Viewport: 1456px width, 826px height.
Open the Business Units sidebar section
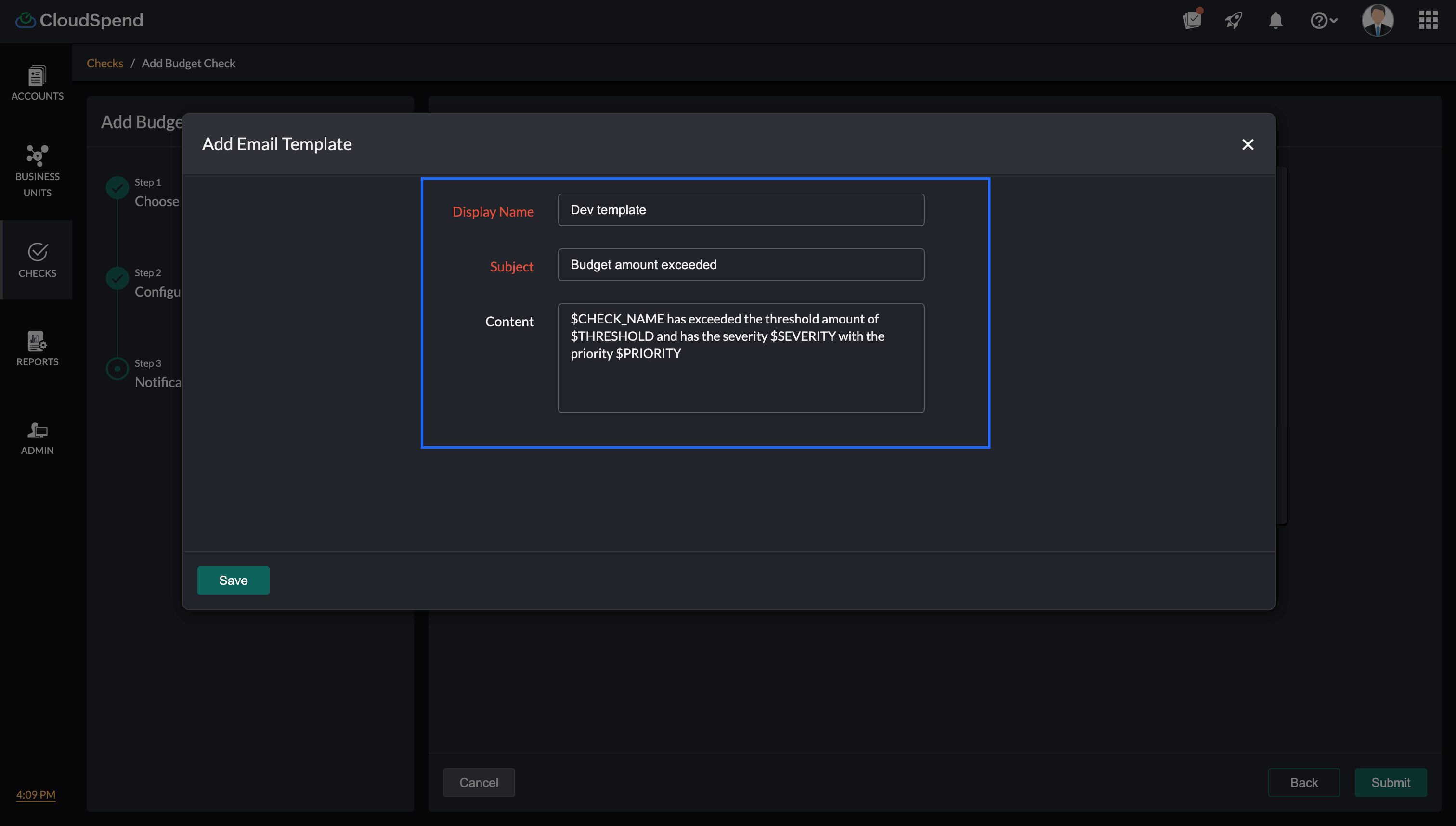37,170
